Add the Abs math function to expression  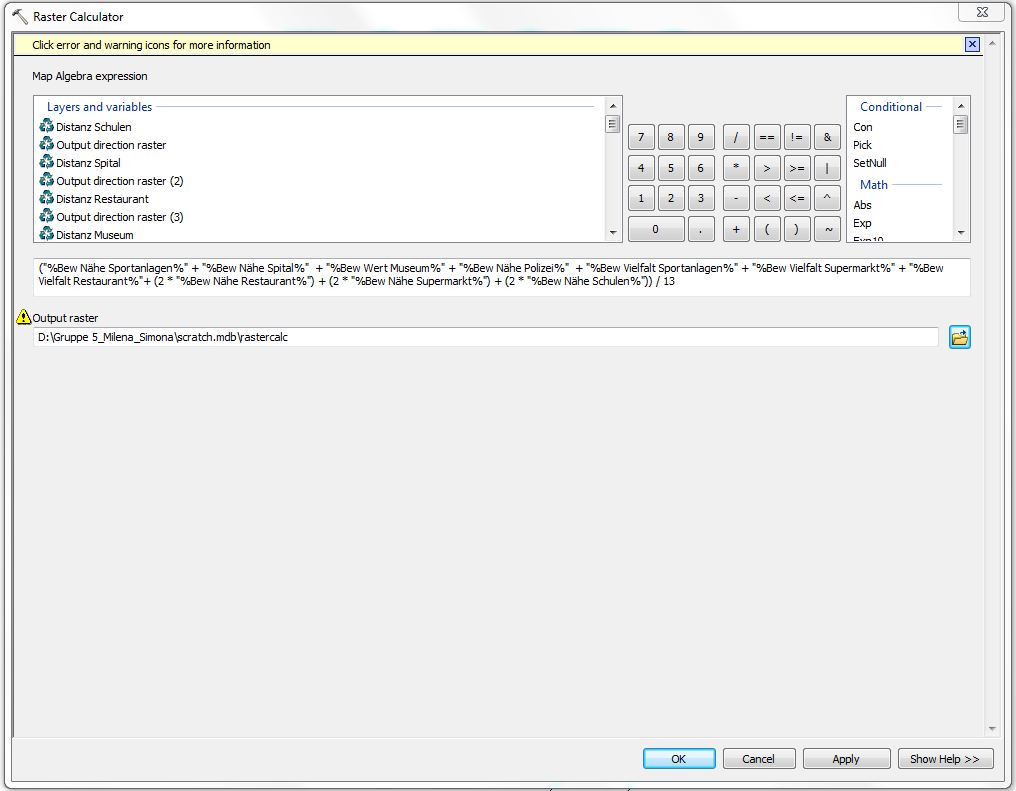point(862,205)
